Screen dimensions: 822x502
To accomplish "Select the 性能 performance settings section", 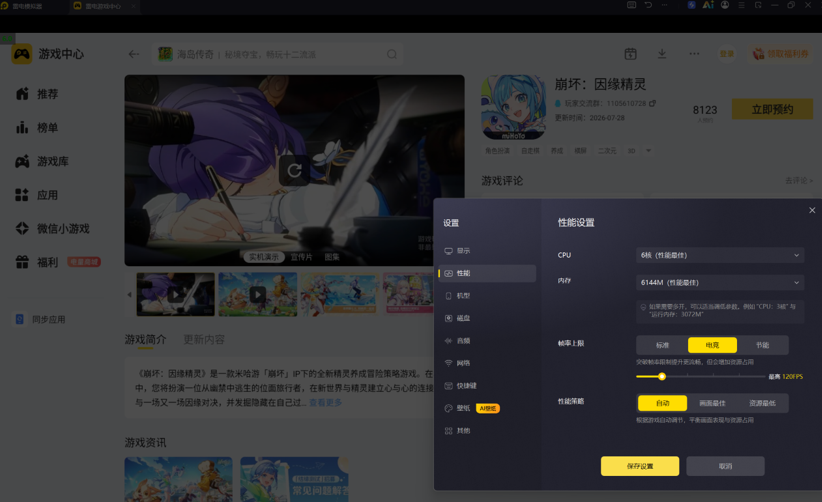I will coord(486,273).
